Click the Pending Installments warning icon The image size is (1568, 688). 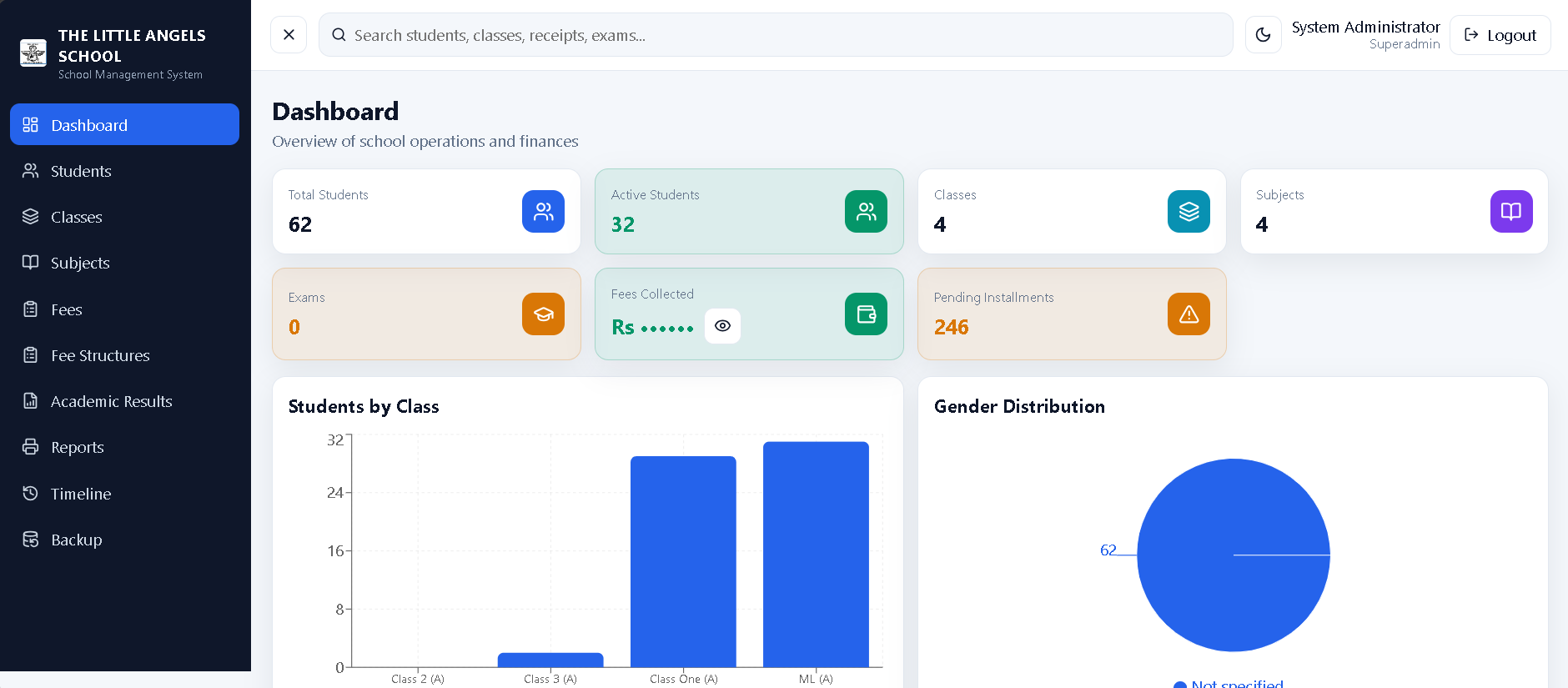(x=1189, y=314)
